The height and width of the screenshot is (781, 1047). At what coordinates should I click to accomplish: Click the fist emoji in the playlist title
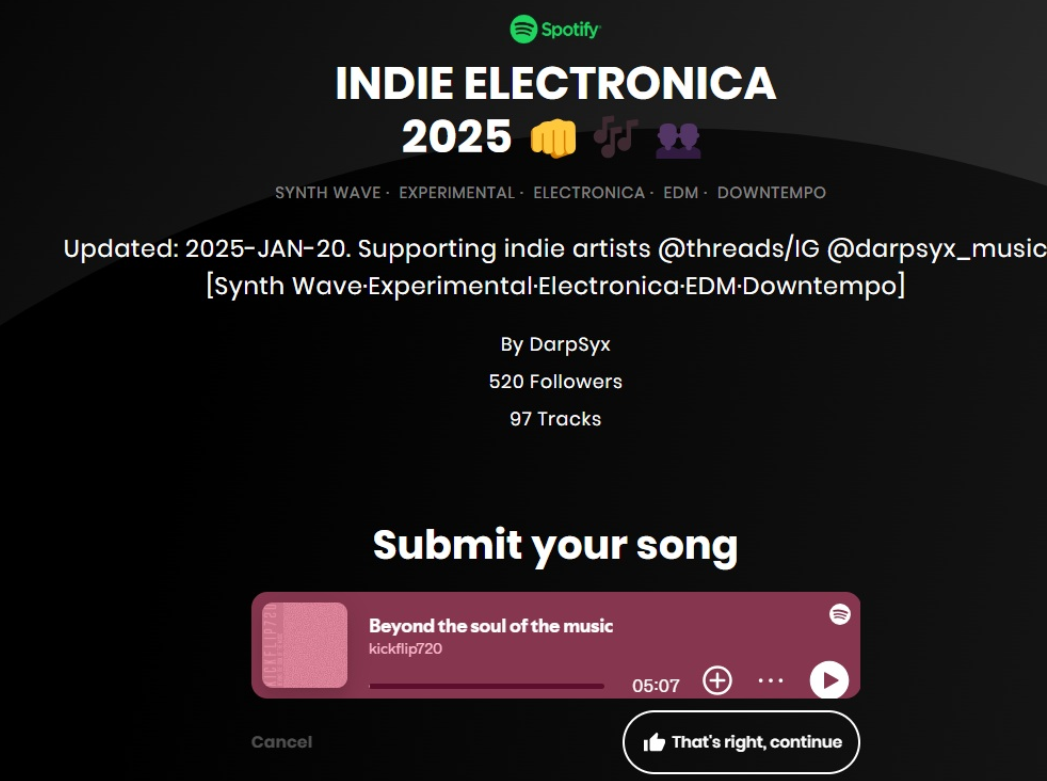pos(554,138)
